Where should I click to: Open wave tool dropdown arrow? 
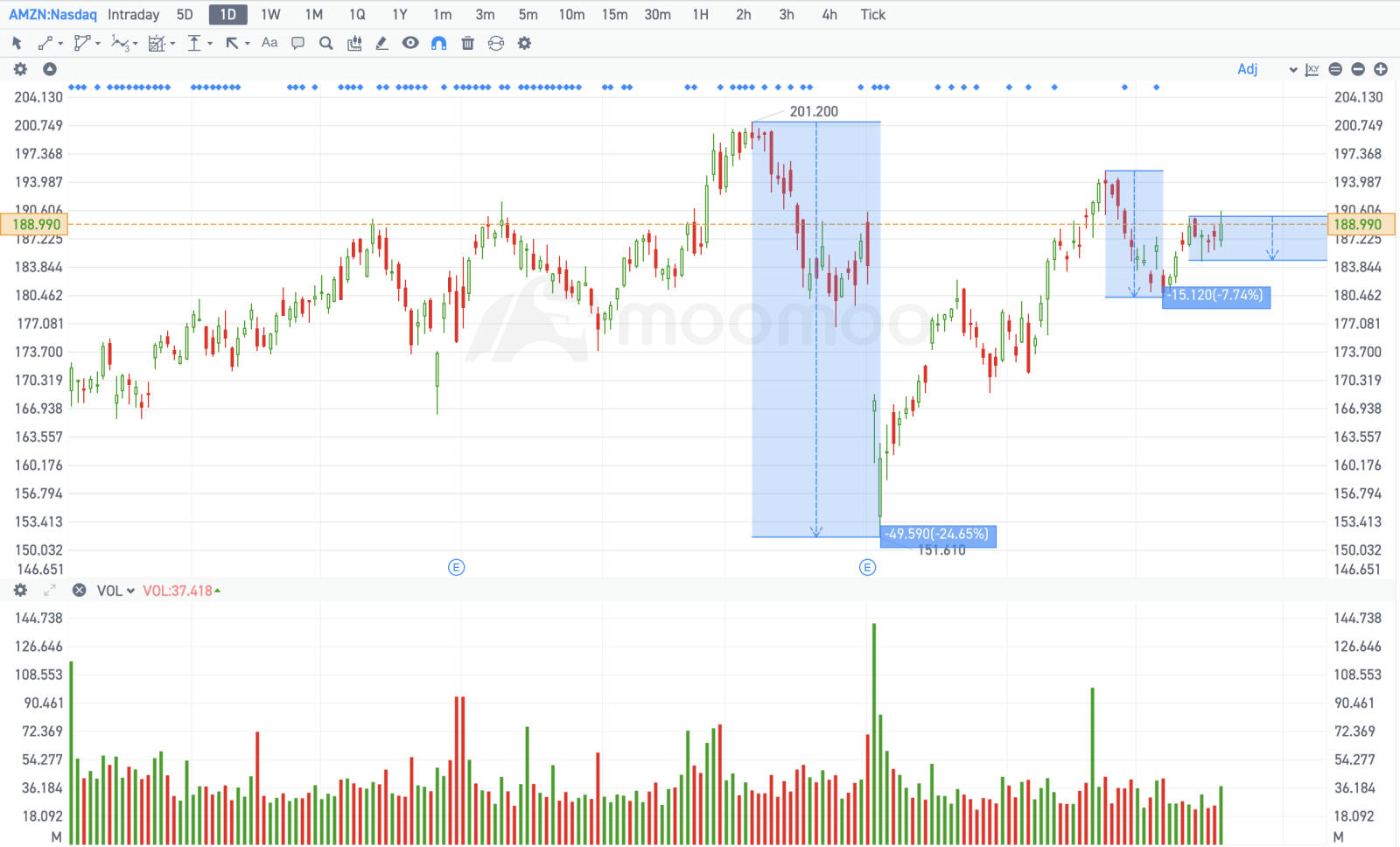(136, 44)
